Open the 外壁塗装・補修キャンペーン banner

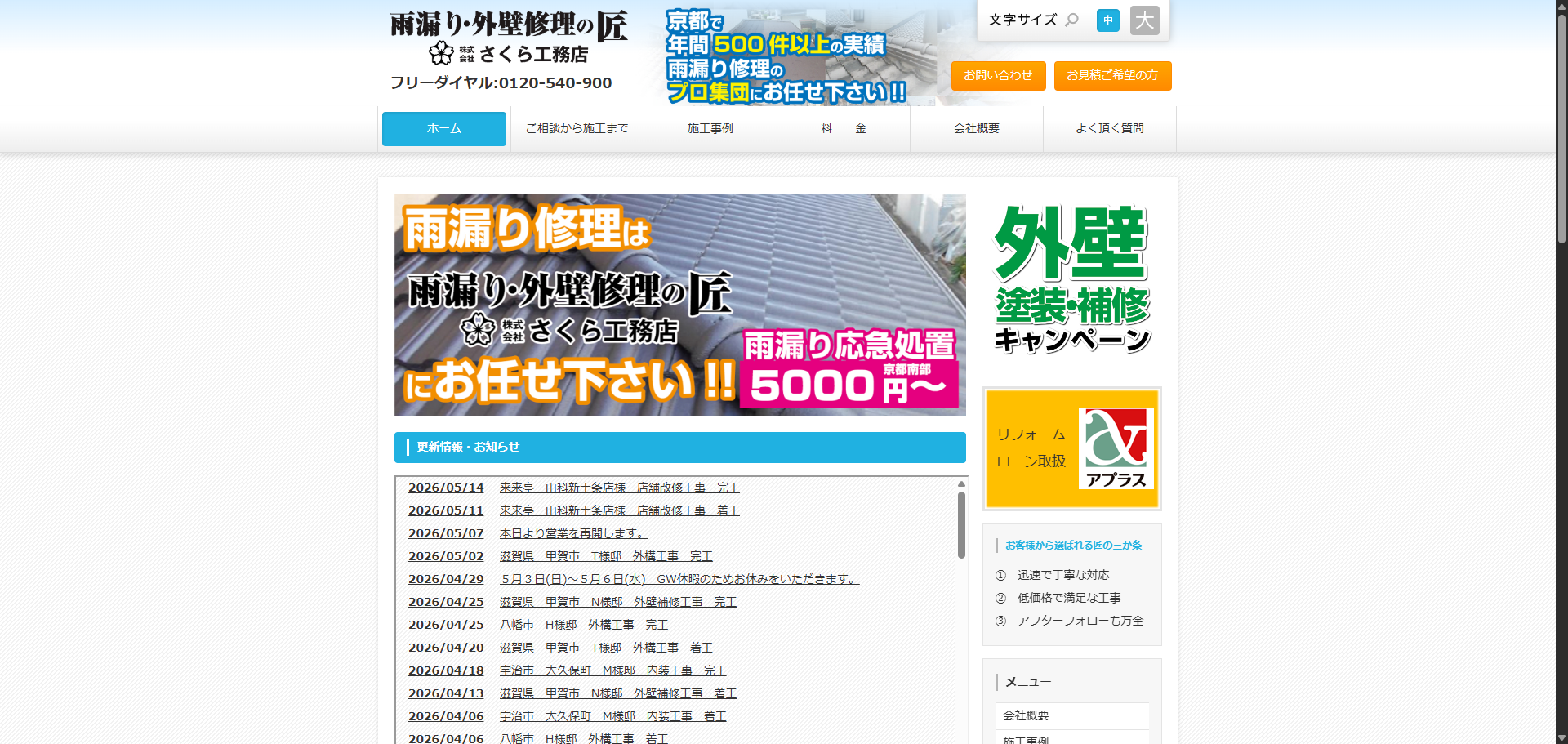tap(1071, 278)
